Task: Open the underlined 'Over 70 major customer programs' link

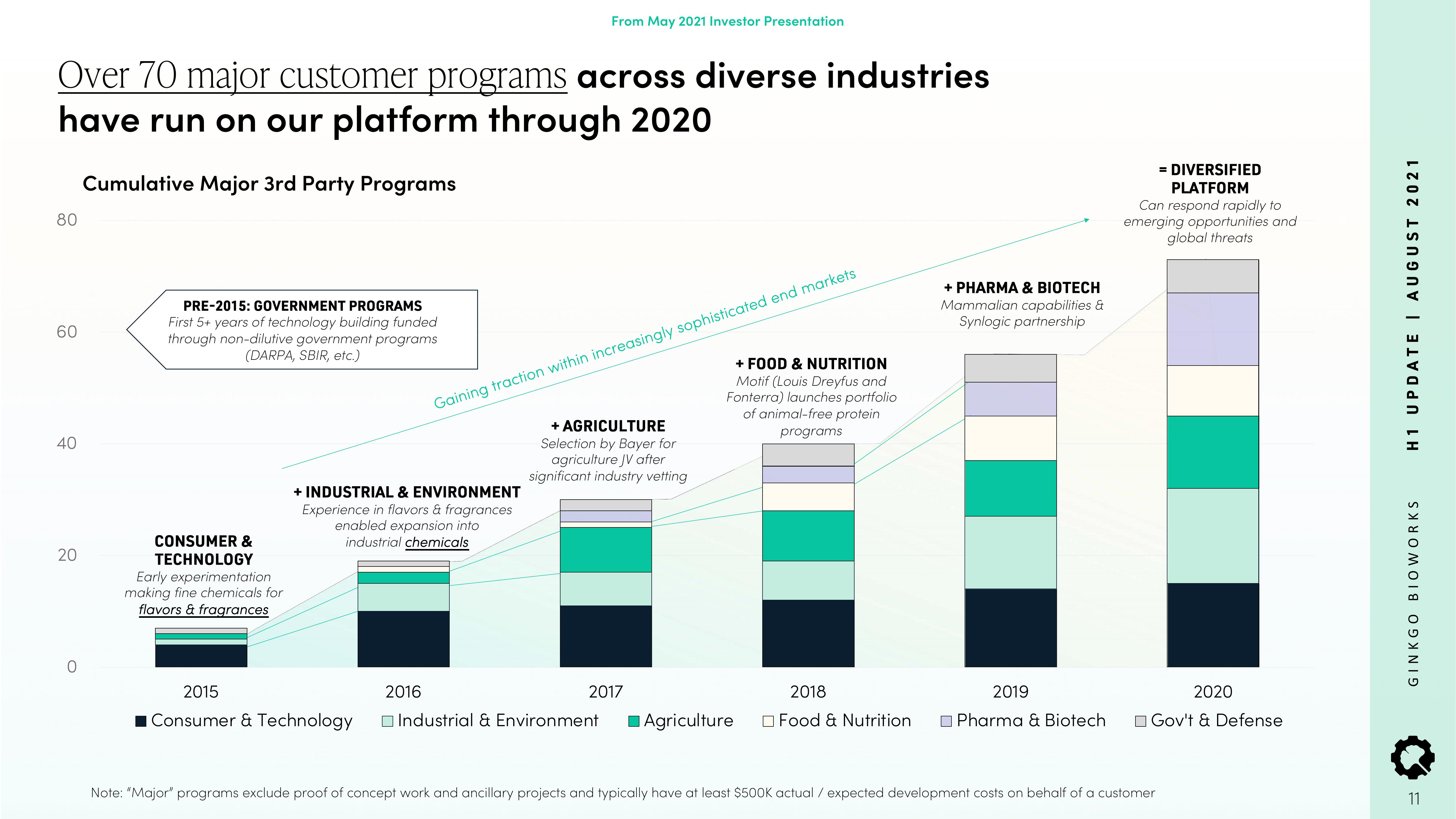Action: [313, 77]
